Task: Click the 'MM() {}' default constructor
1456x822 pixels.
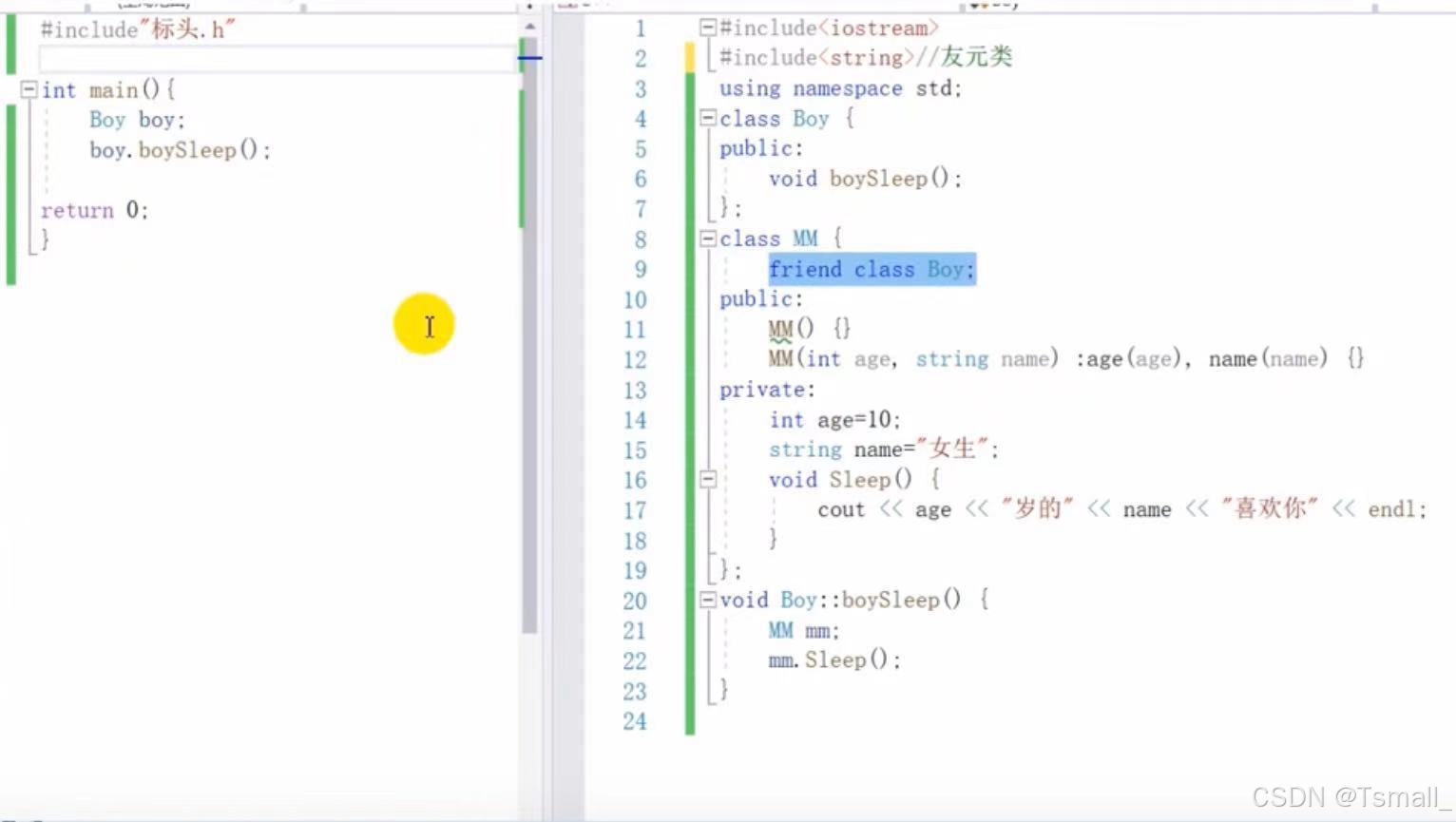Action: [810, 329]
